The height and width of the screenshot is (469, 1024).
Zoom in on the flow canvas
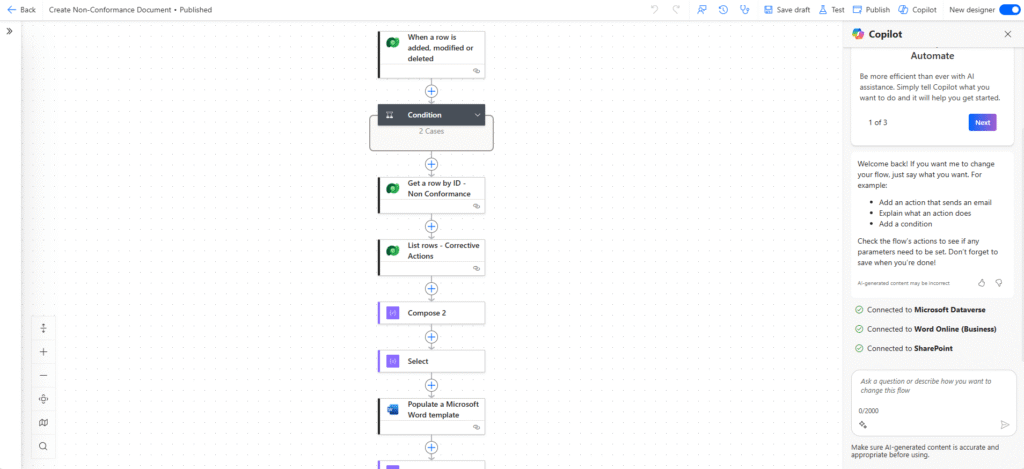click(43, 352)
